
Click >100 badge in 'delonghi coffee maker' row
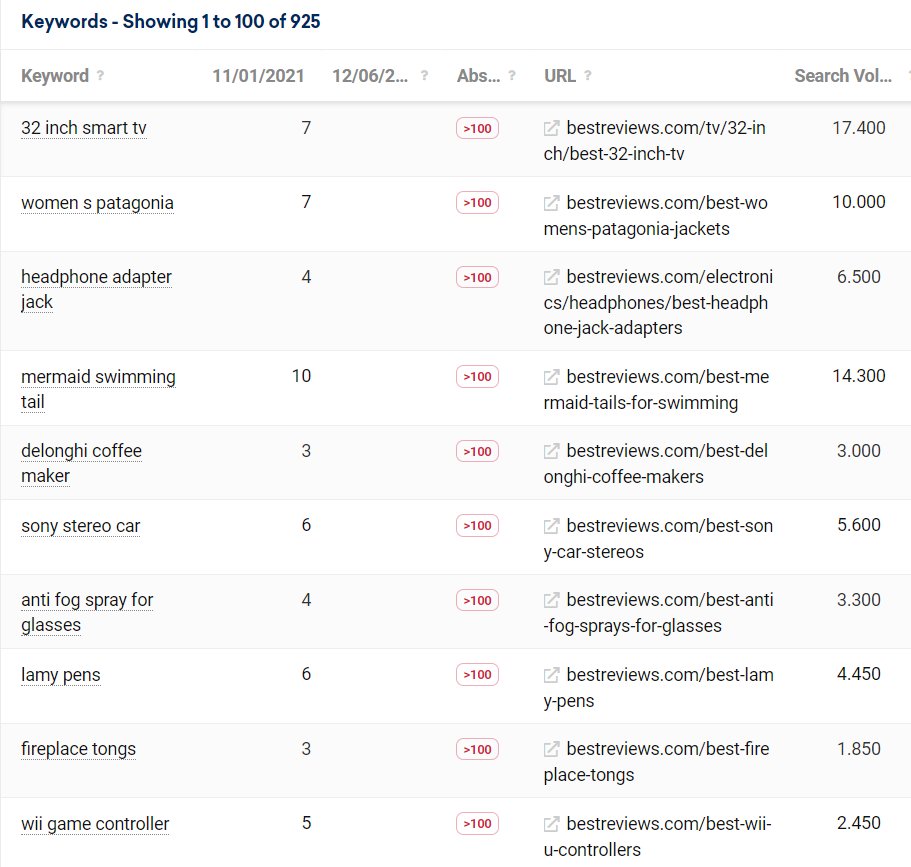point(478,452)
